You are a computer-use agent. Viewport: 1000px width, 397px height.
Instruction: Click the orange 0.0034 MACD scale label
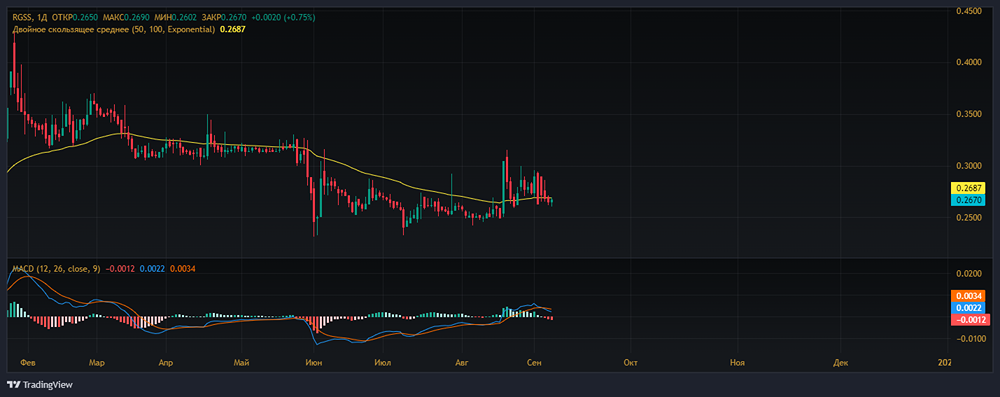pyautogui.click(x=969, y=296)
